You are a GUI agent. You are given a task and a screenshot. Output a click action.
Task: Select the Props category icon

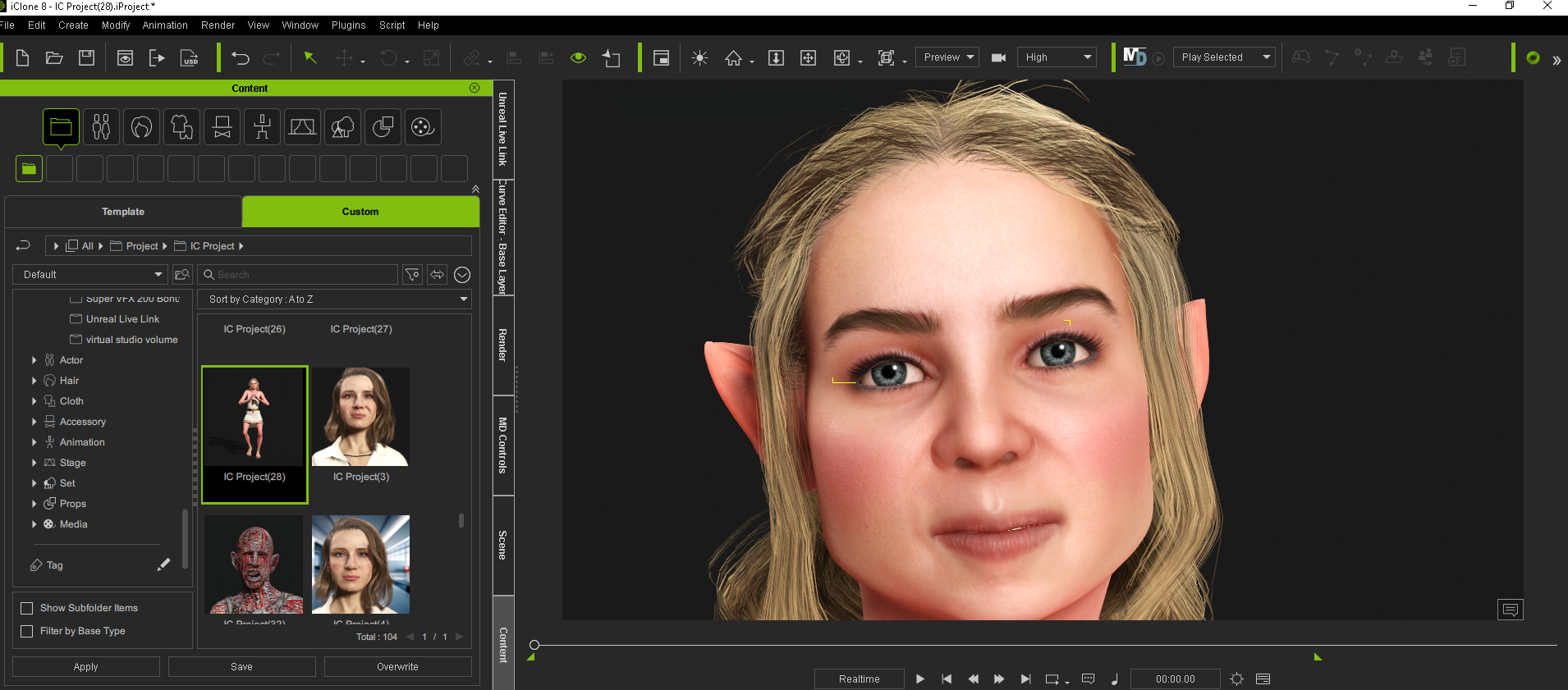tap(383, 127)
